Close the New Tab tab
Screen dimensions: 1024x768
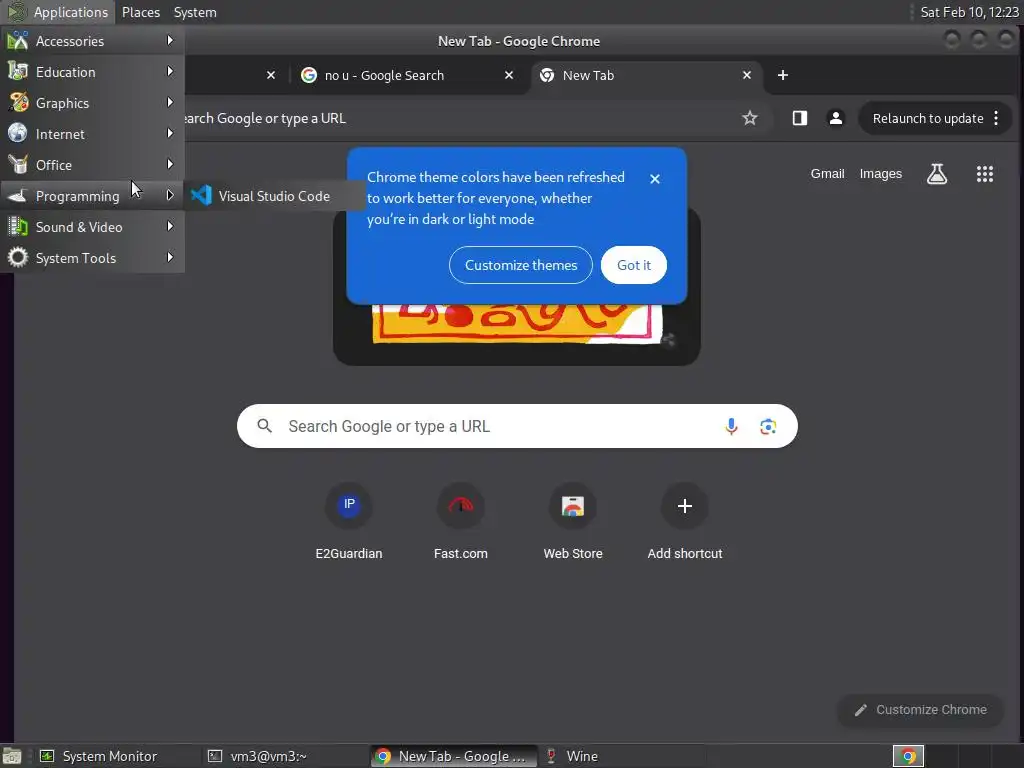tap(747, 76)
